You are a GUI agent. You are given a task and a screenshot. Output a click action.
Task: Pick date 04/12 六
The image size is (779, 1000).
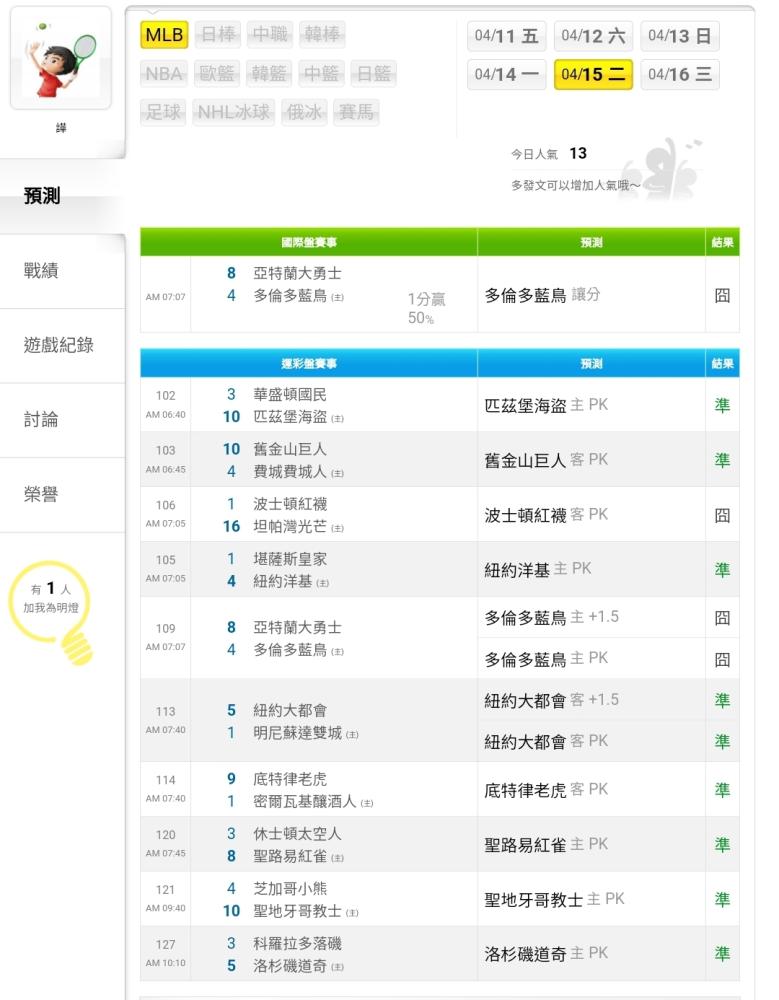pos(593,36)
